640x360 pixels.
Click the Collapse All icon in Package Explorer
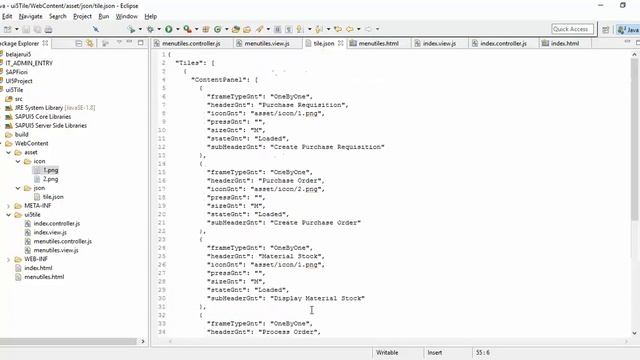click(x=79, y=43)
